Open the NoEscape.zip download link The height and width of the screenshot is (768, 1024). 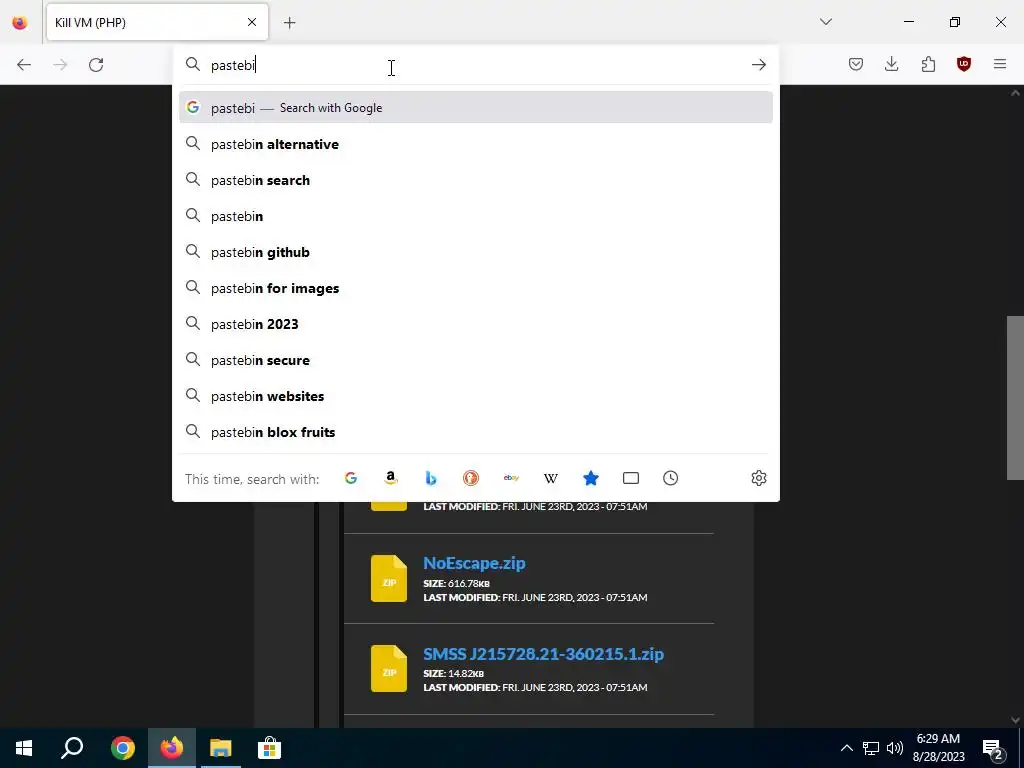tap(474, 563)
